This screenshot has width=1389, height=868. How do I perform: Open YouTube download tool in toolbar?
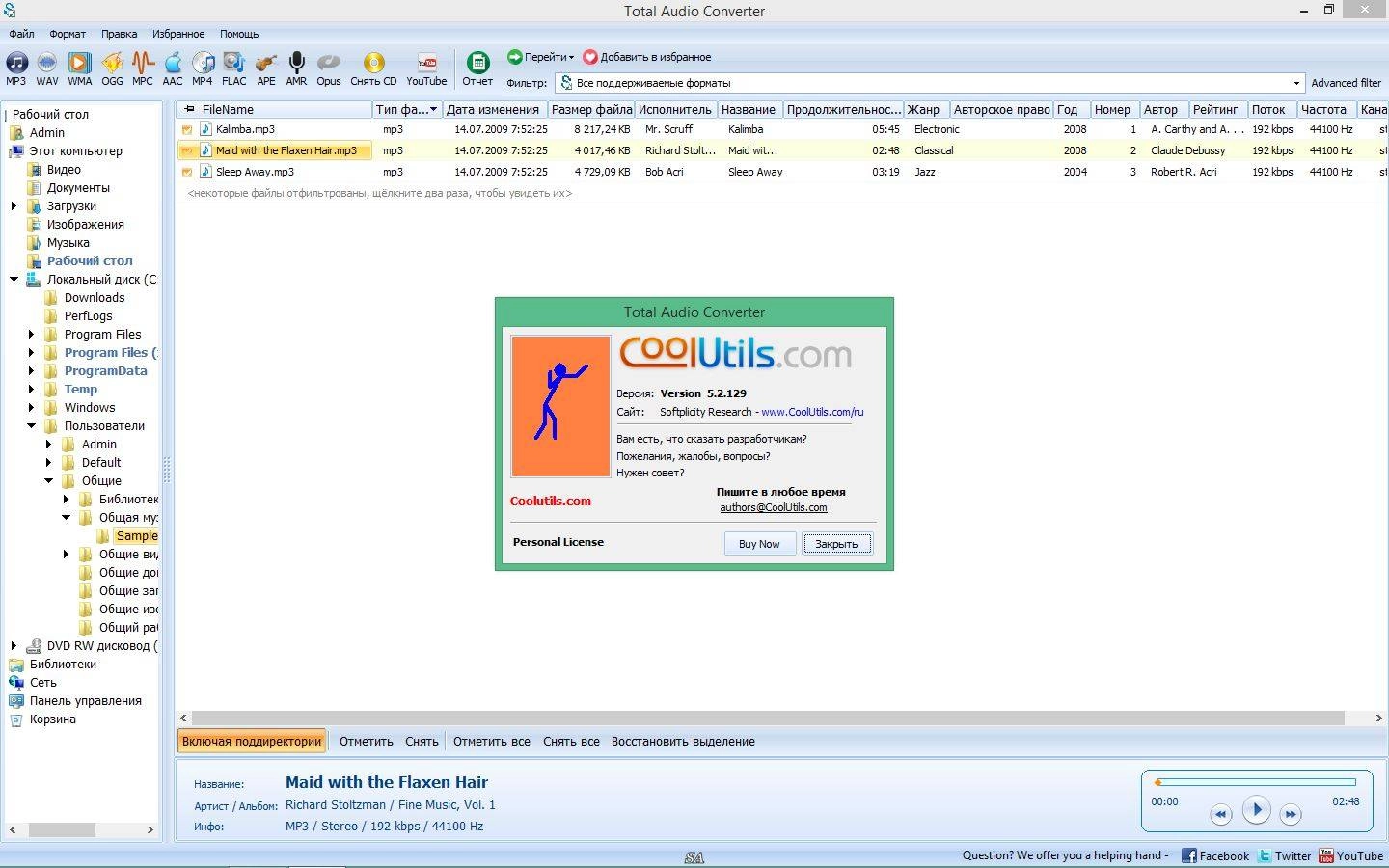426,69
